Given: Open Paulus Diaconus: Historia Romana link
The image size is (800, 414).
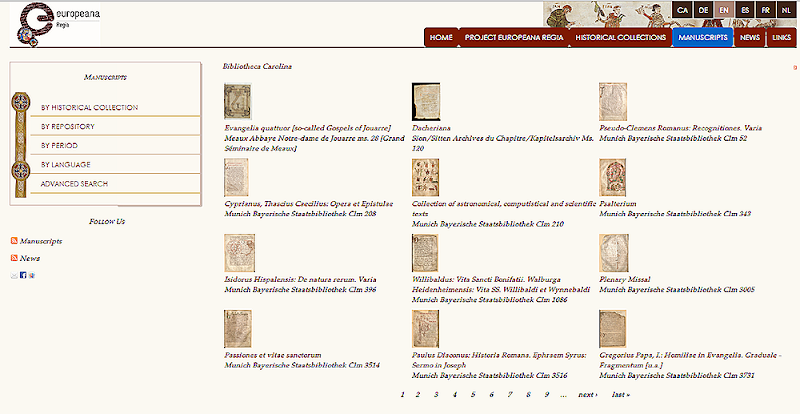Looking at the screenshot, I should (499, 360).
